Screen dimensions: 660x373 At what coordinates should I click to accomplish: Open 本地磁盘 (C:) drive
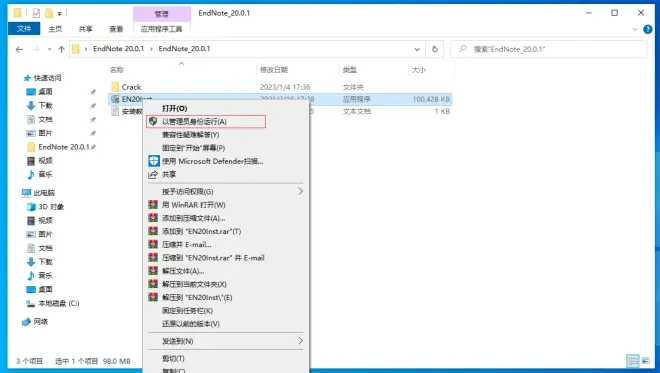(x=59, y=303)
